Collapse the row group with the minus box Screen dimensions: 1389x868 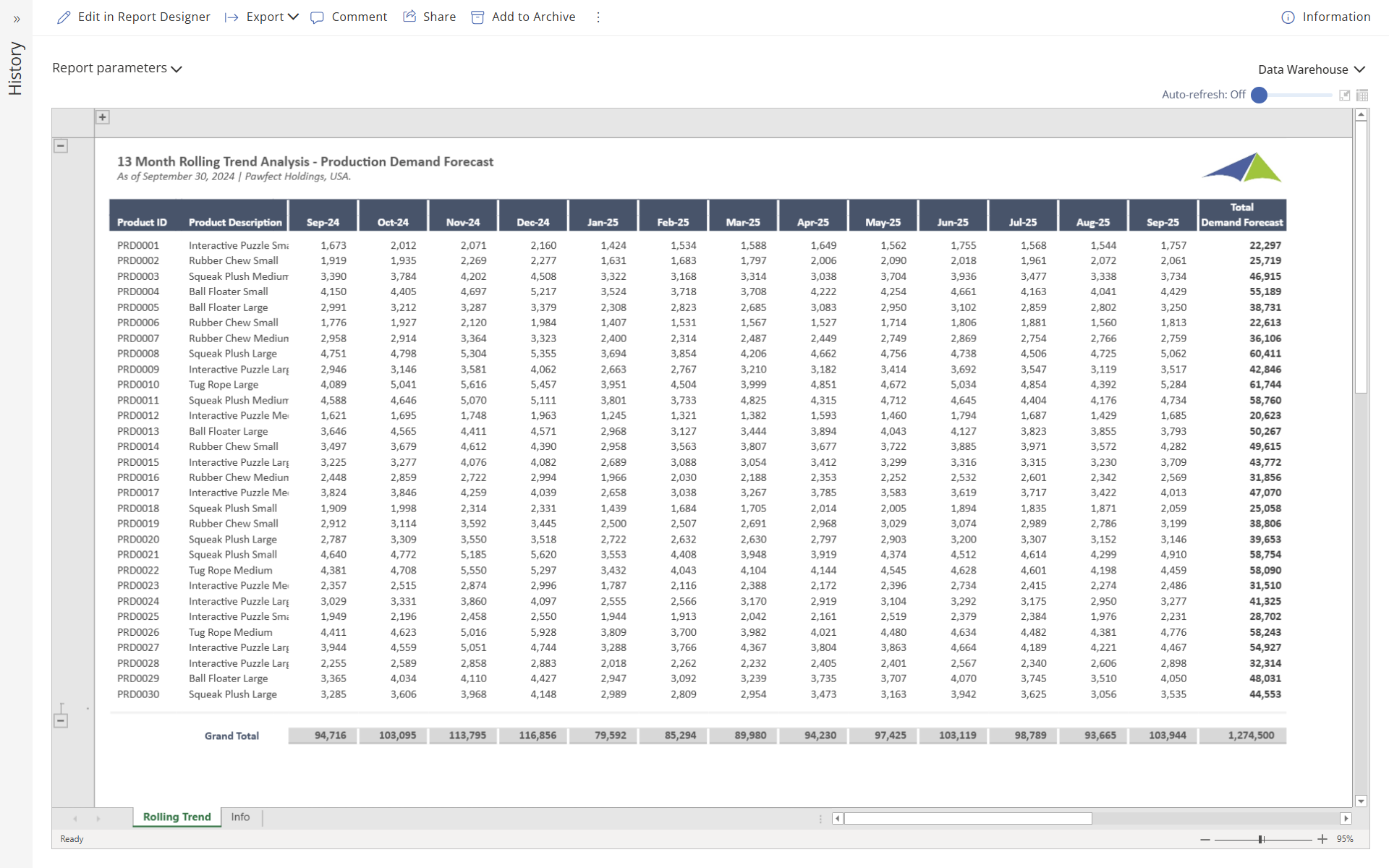[x=61, y=145]
